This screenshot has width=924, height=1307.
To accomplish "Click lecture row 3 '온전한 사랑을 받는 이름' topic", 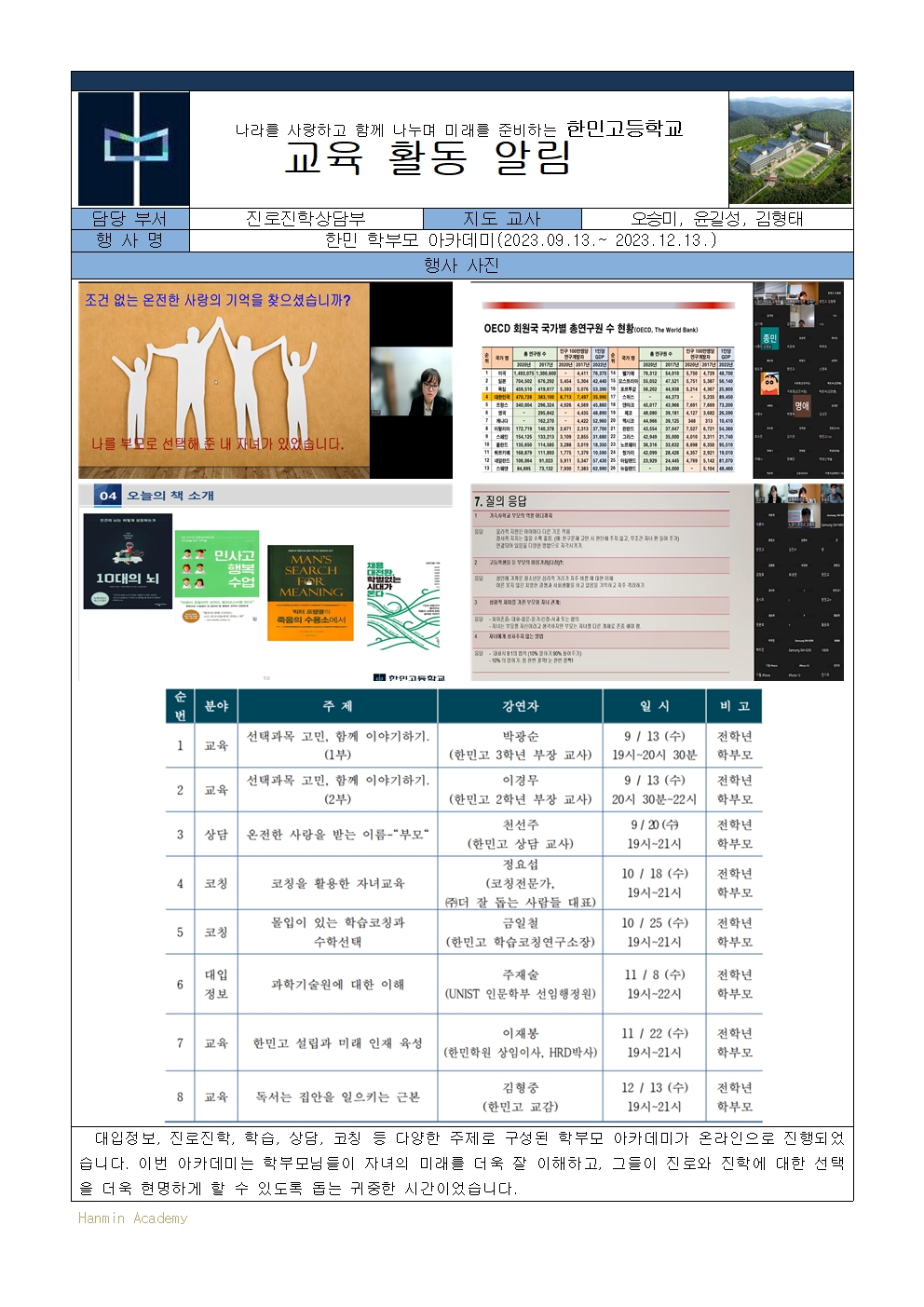I will click(x=337, y=834).
